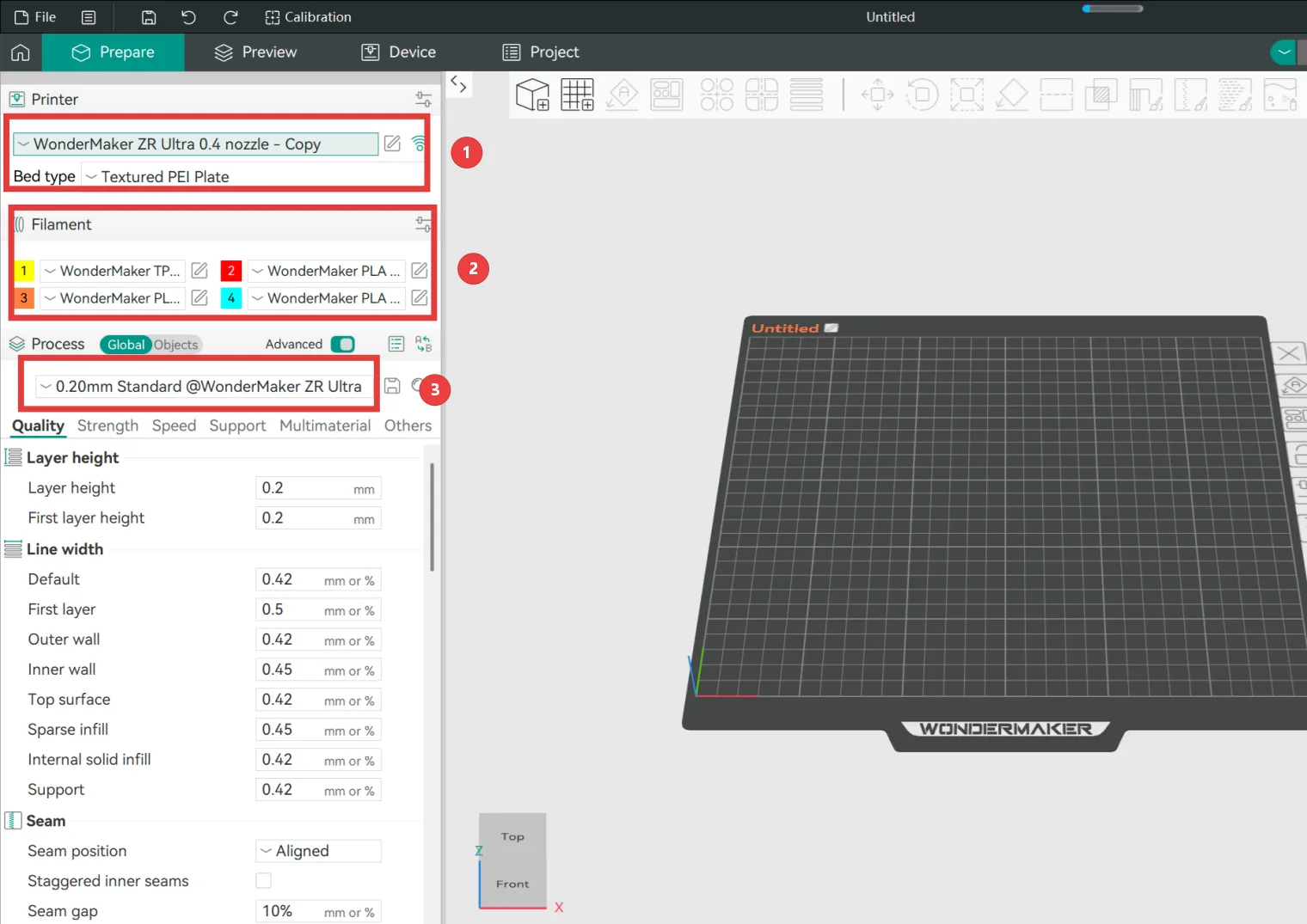Viewport: 1307px width, 924px height.
Task: Click the printer Wi-Fi connection icon
Action: 419,144
